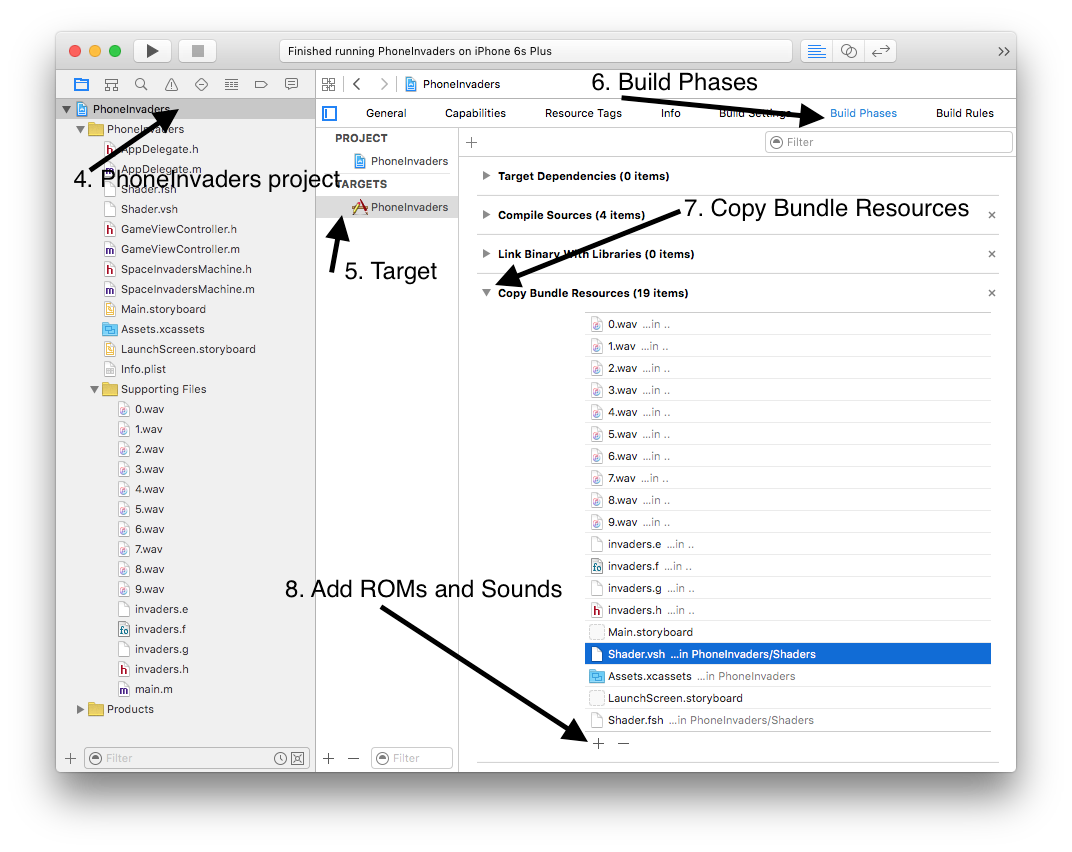Expand Target Dependencies section
Viewport: 1072px width, 852px height.
pyautogui.click(x=486, y=176)
